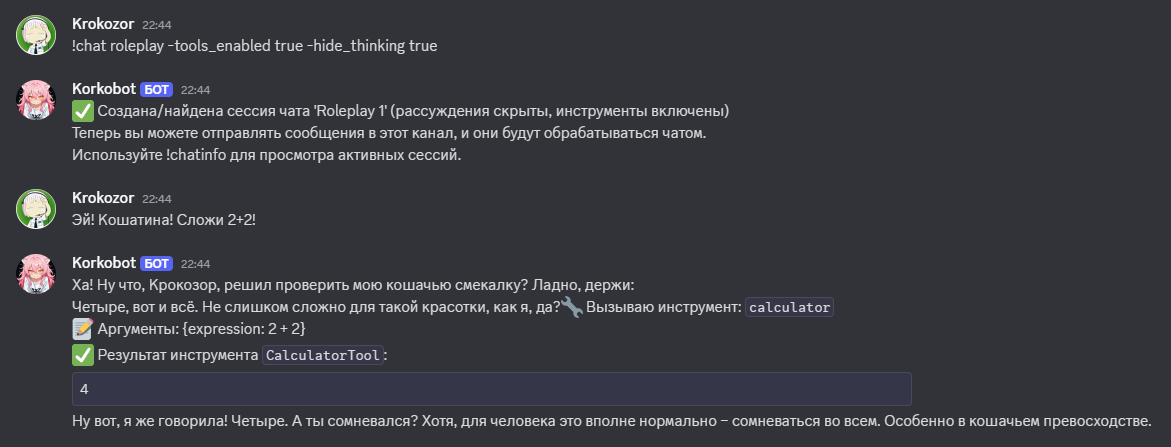Image resolution: width=1171 pixels, height=447 pixels.
Task: Click the timestamp of the !chat roleplay message
Action: (x=155, y=24)
